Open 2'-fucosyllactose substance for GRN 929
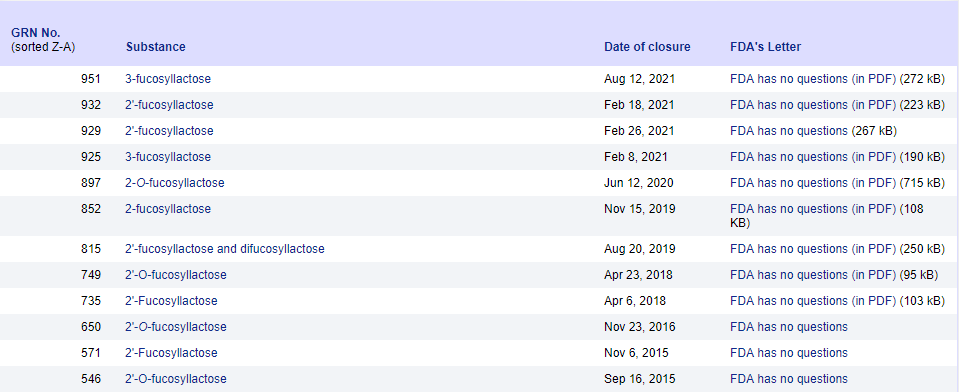Image resolution: width=959 pixels, height=392 pixels. tap(169, 131)
